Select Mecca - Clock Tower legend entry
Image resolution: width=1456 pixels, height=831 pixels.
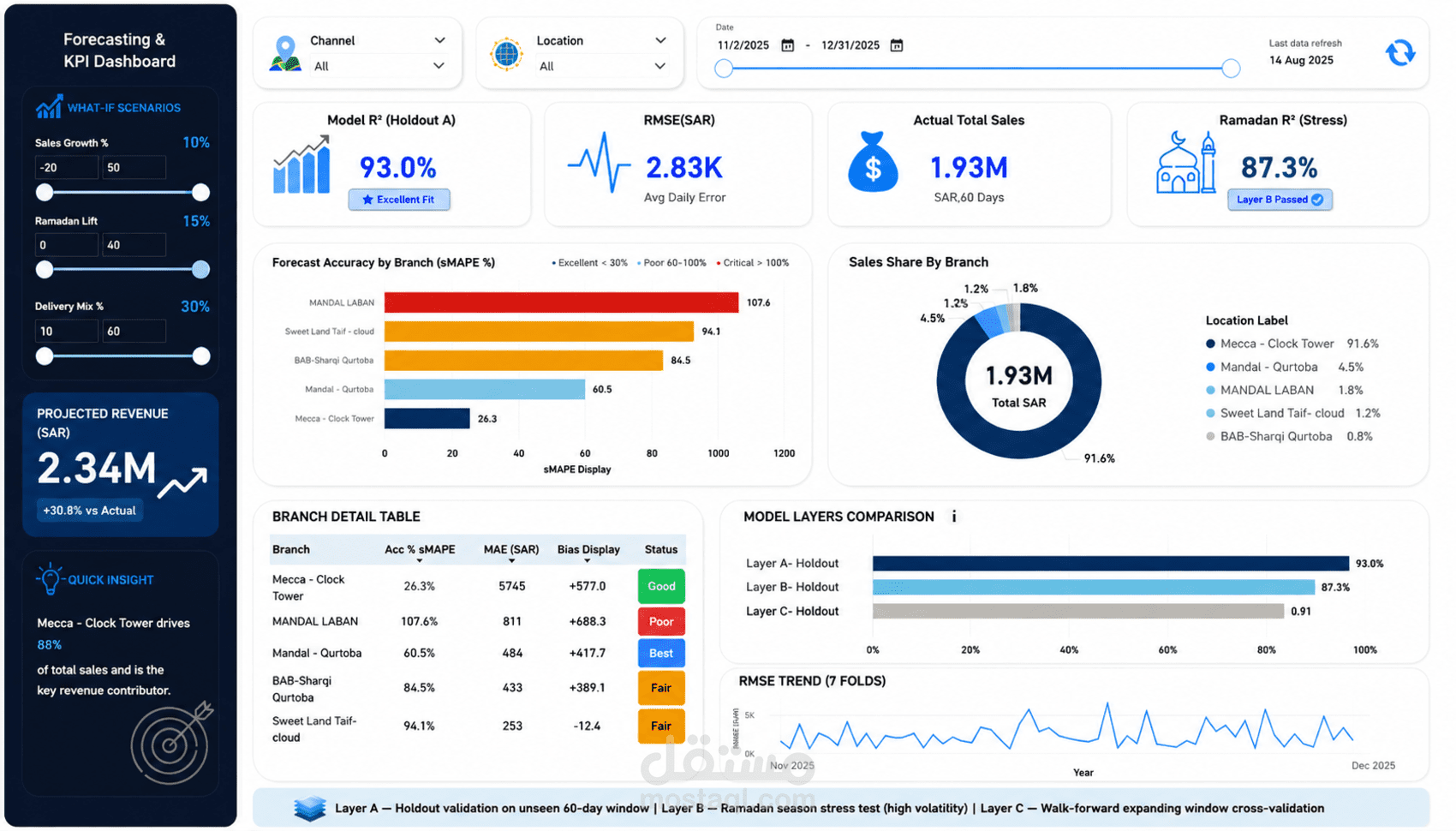click(x=1292, y=344)
